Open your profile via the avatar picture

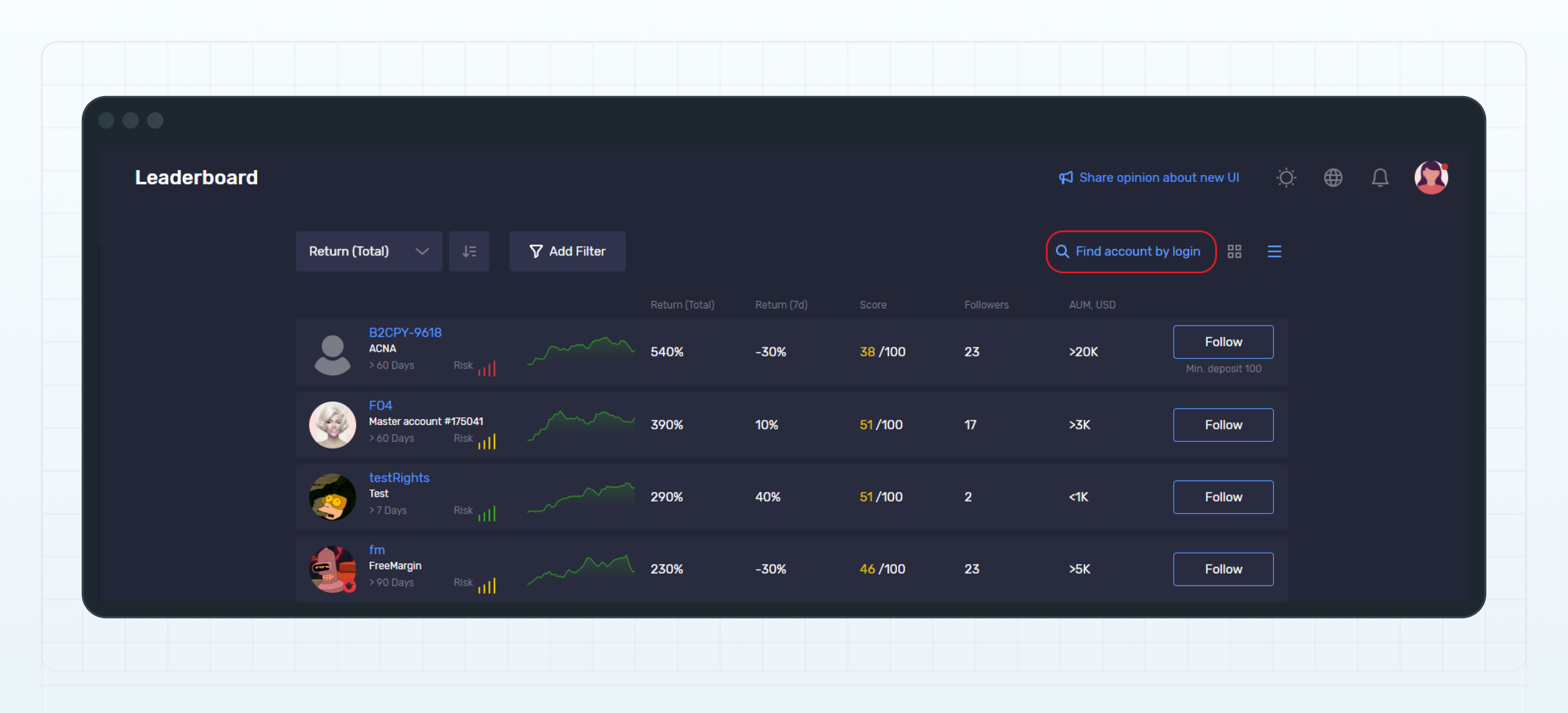(x=1430, y=177)
